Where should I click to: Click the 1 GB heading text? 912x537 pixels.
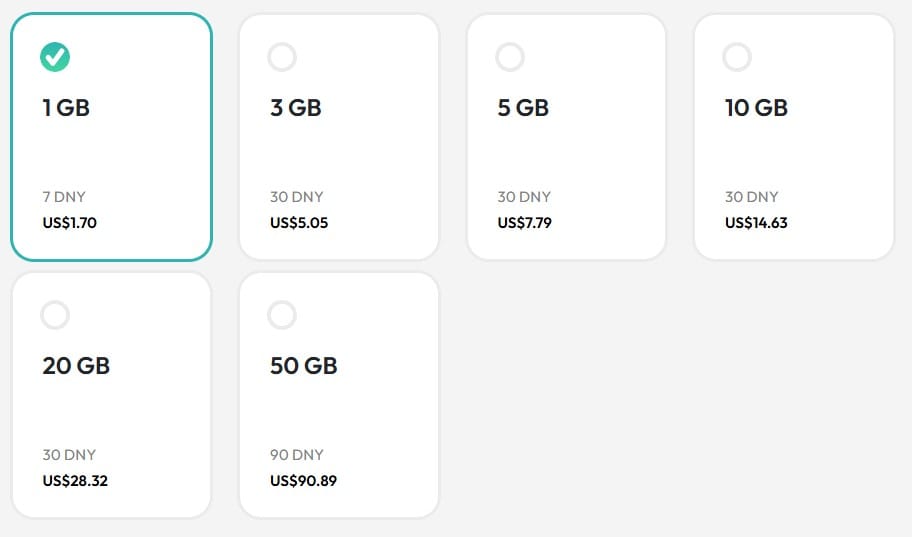tap(66, 108)
